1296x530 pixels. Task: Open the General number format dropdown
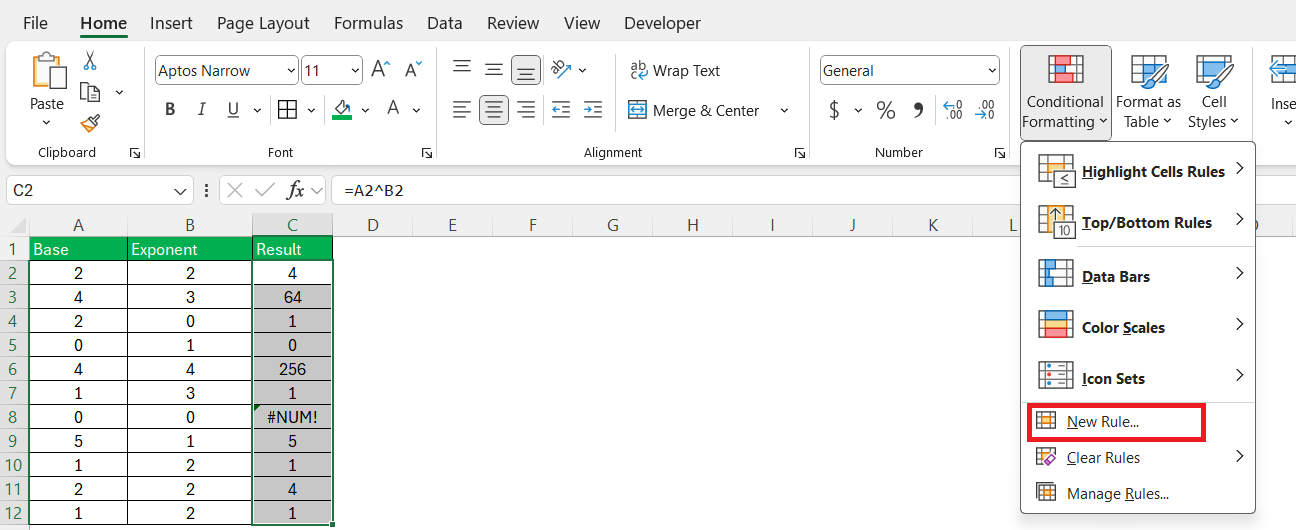(x=910, y=70)
